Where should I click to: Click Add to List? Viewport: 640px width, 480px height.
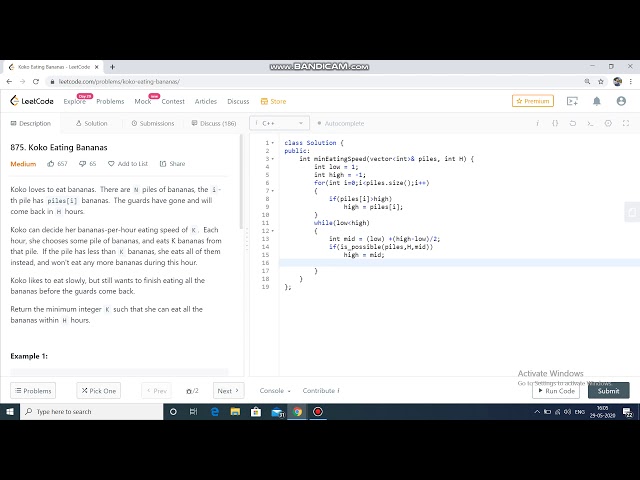point(128,164)
